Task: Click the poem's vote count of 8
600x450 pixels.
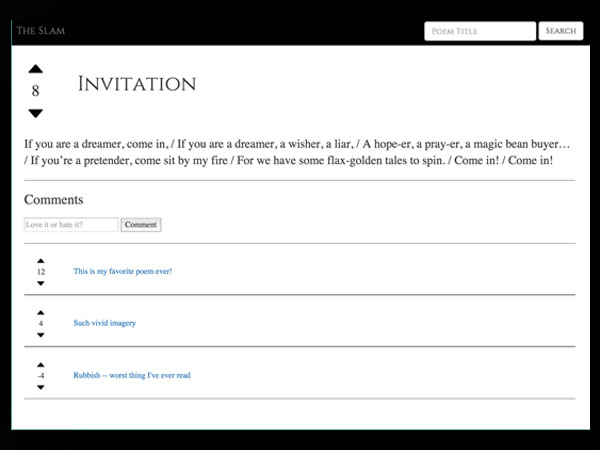Action: coord(35,91)
